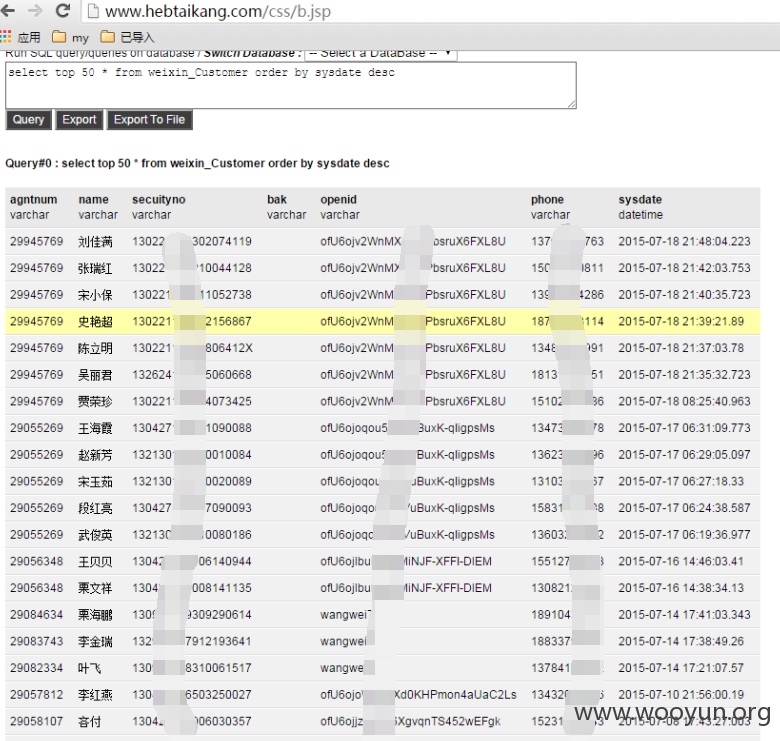Click the name column header
Image resolution: width=780 pixels, height=741 pixels.
94,199
